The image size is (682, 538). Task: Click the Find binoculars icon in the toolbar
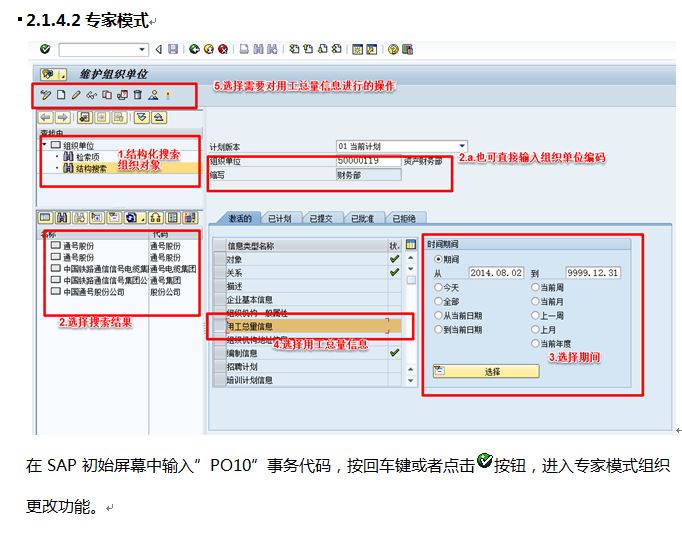click(x=258, y=49)
